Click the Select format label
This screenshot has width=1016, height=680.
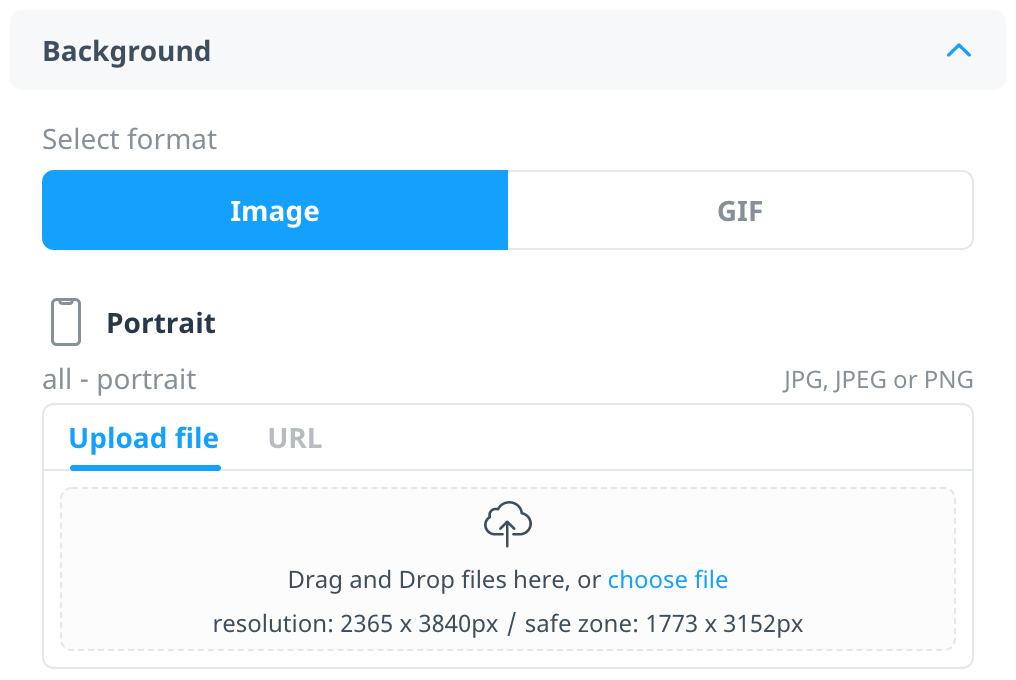point(130,139)
